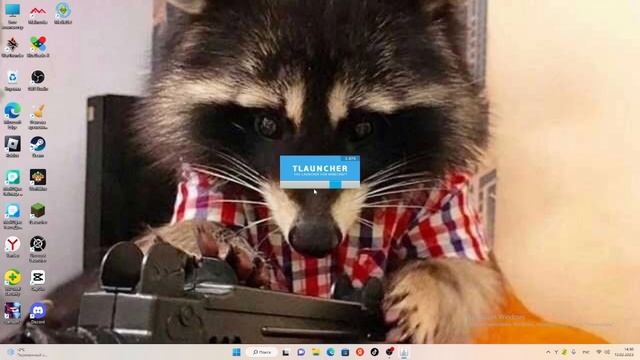This screenshot has width=640, height=360.
Task: Open the weather widget on the taskbar
Action: click(x=27, y=353)
